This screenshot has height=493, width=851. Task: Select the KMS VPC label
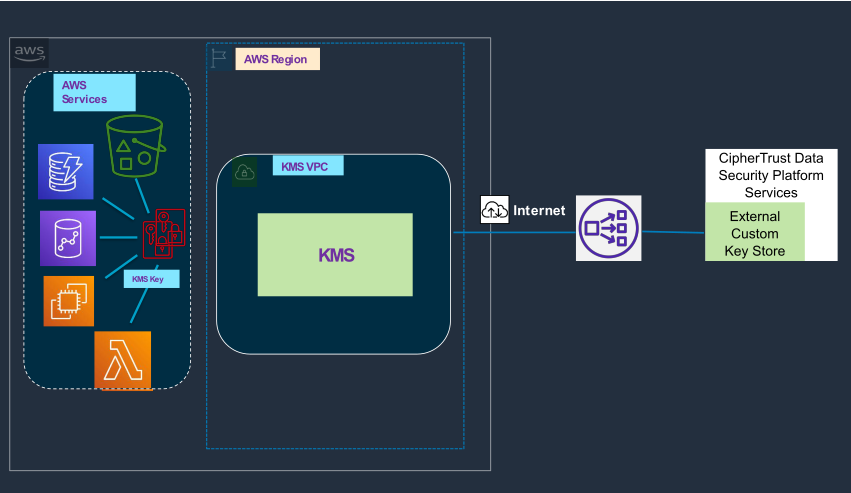click(x=307, y=166)
